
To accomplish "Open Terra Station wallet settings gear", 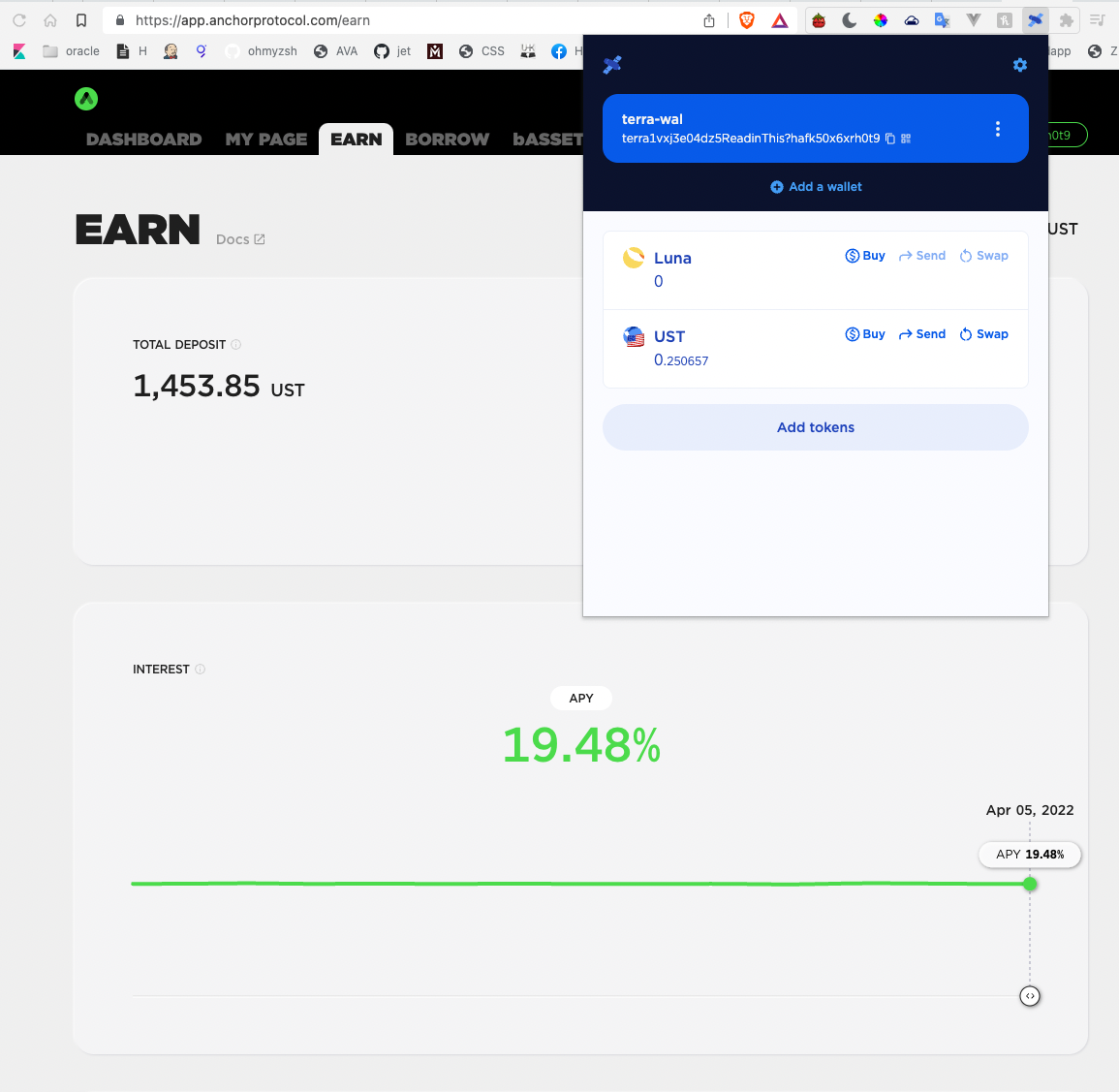I will point(1020,65).
